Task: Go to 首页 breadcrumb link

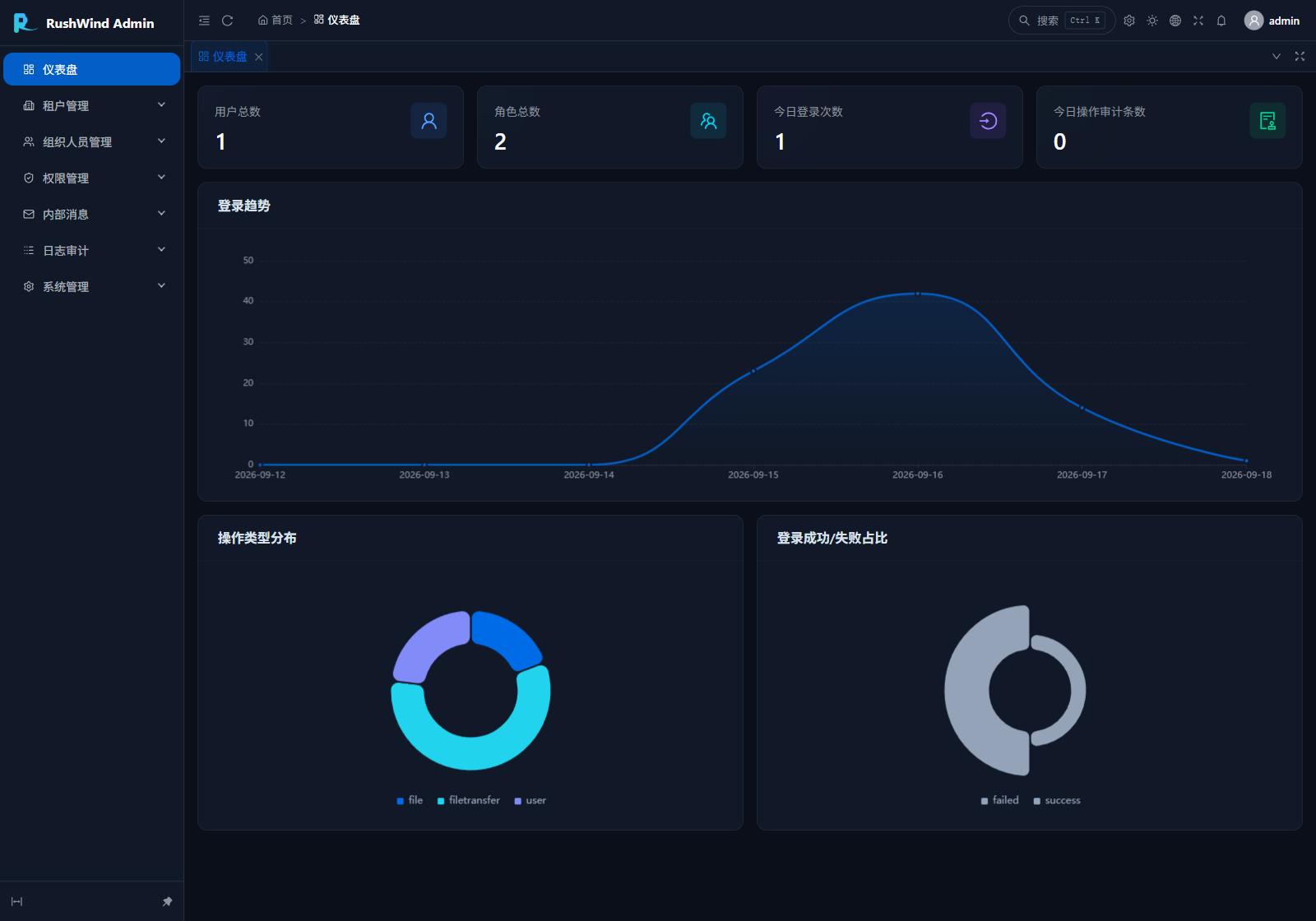Action: click(x=276, y=21)
